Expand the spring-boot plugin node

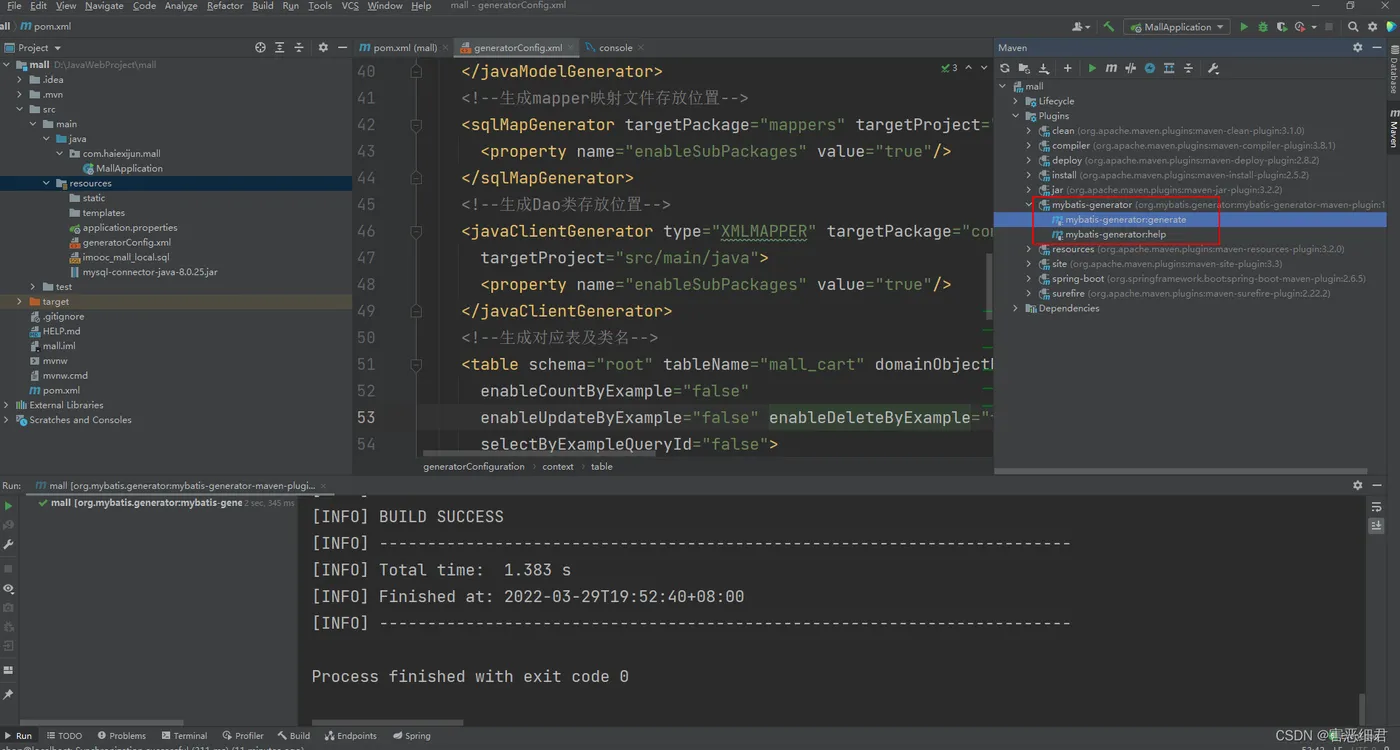point(1029,279)
